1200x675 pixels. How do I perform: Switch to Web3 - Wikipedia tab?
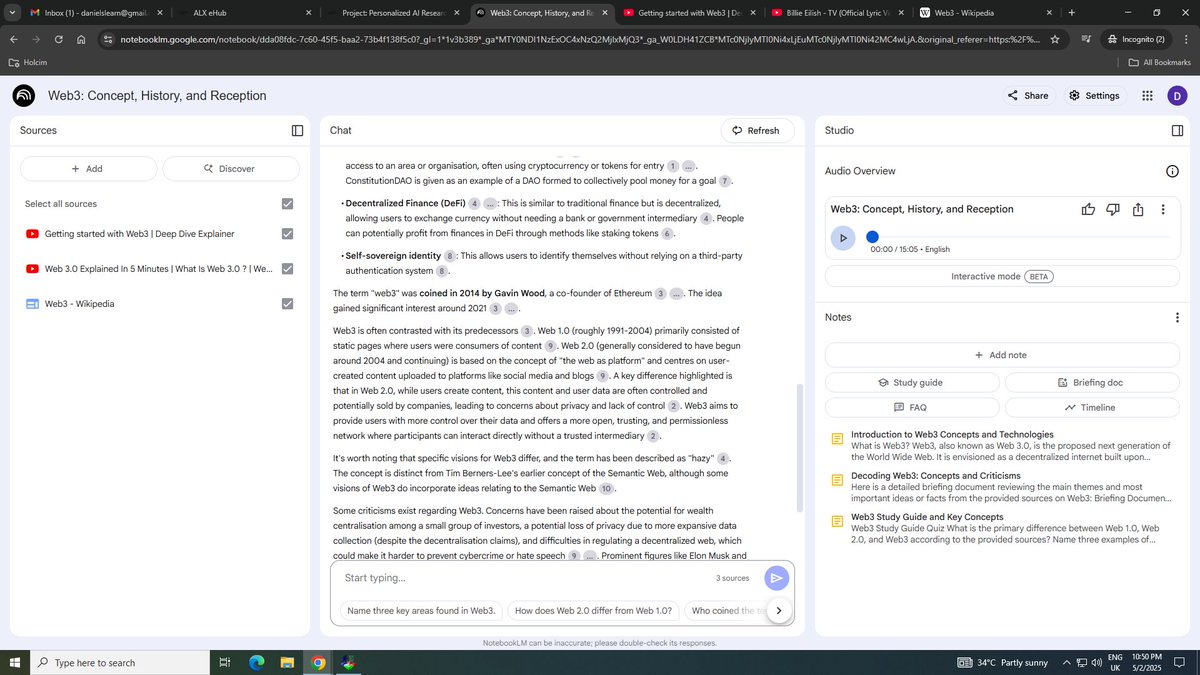pyautogui.click(x=985, y=13)
